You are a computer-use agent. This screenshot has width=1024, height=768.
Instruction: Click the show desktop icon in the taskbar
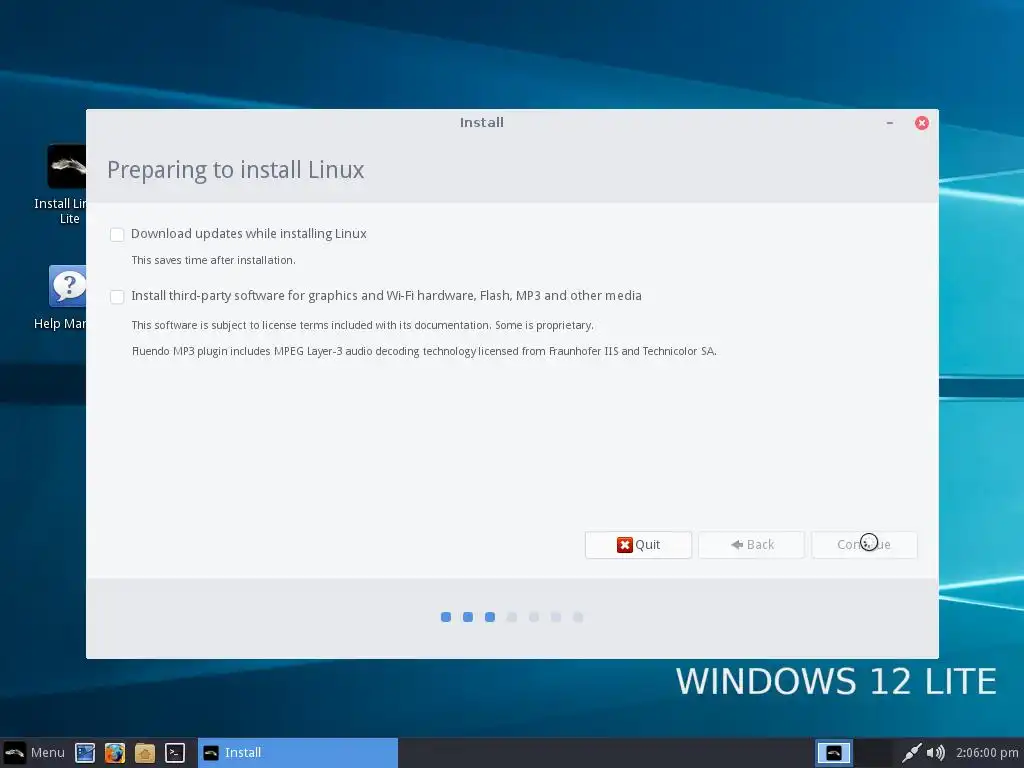pos(85,753)
